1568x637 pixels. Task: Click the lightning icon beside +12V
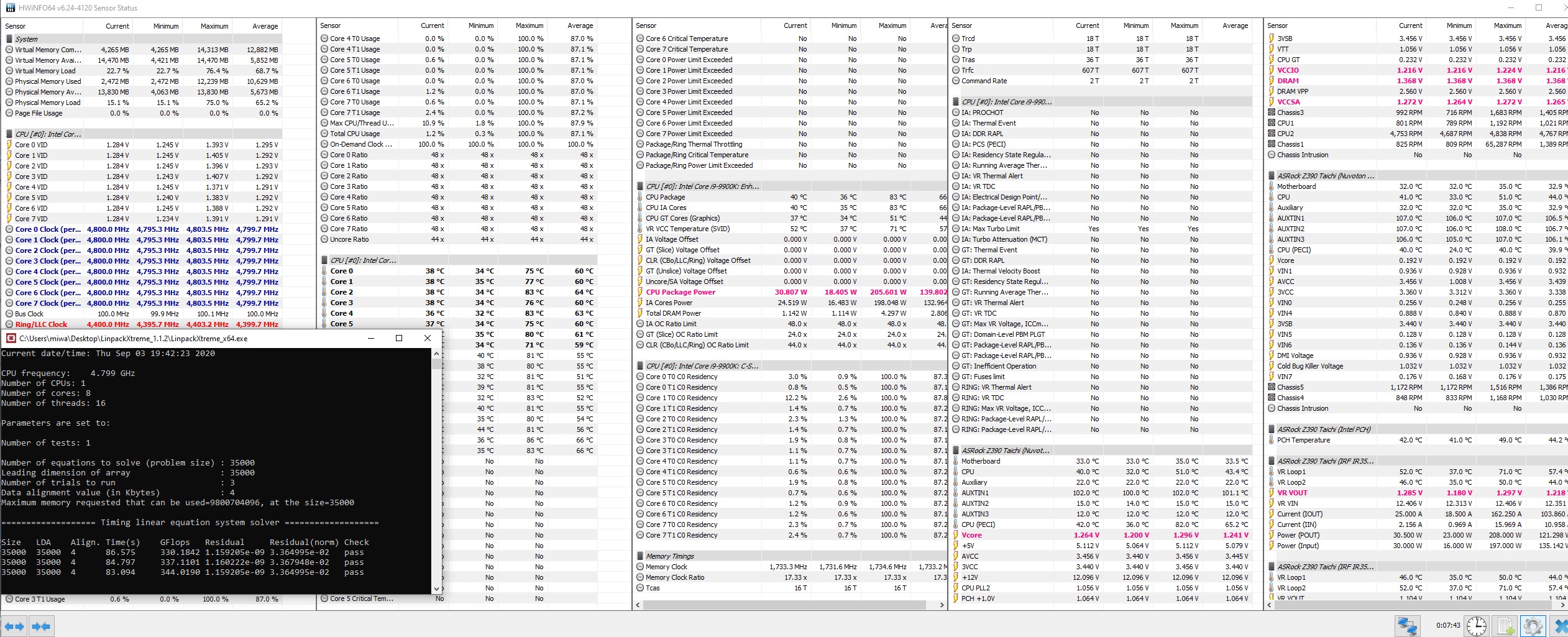[x=956, y=577]
